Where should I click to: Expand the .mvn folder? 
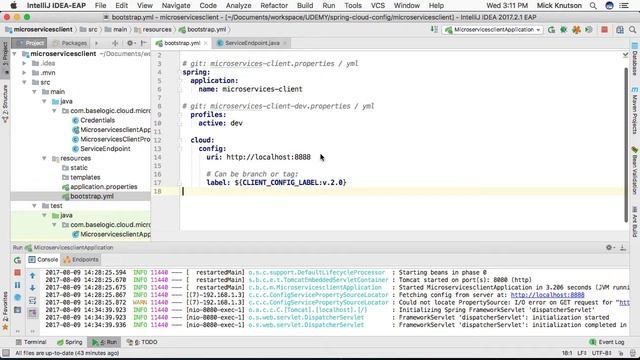(24, 73)
